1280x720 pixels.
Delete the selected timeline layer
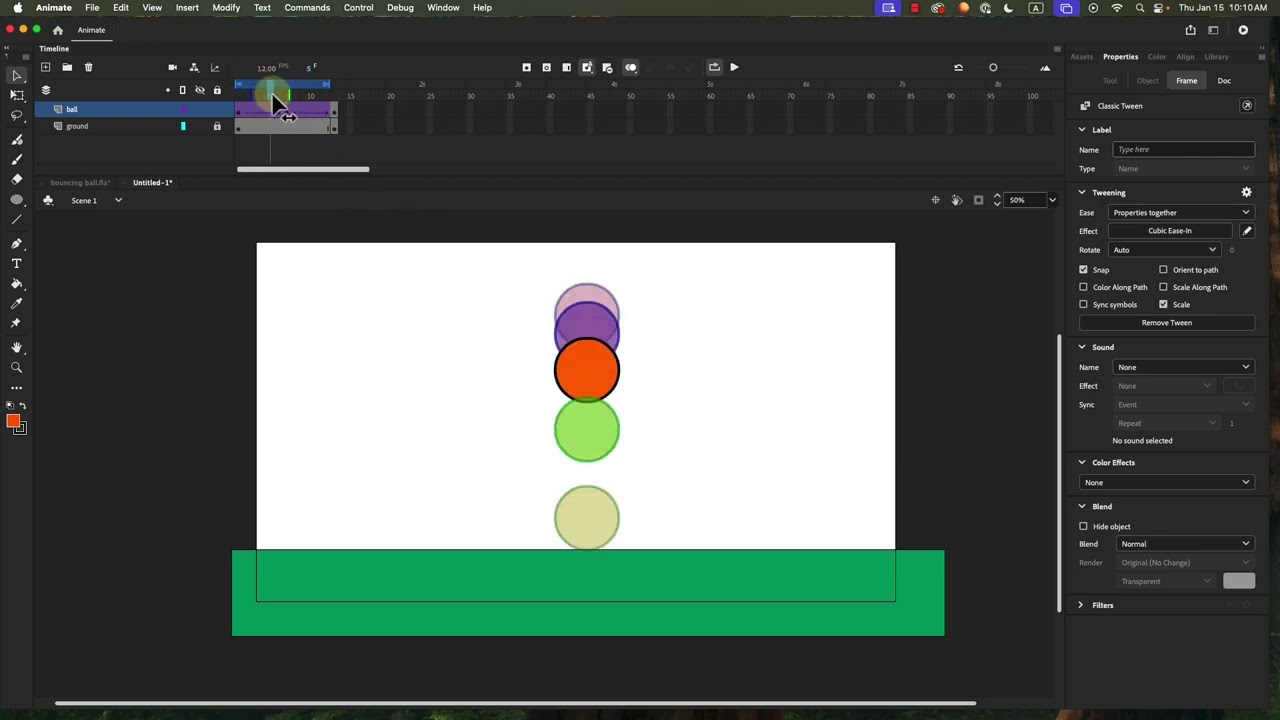coord(88,67)
